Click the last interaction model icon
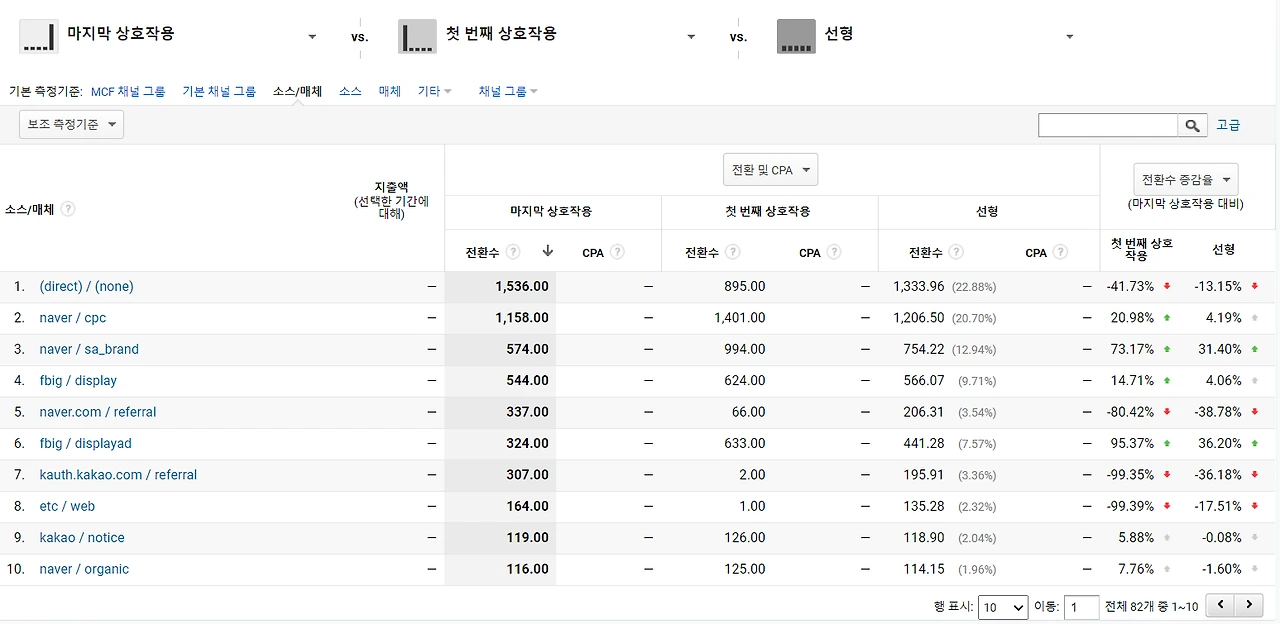 click(x=37, y=36)
